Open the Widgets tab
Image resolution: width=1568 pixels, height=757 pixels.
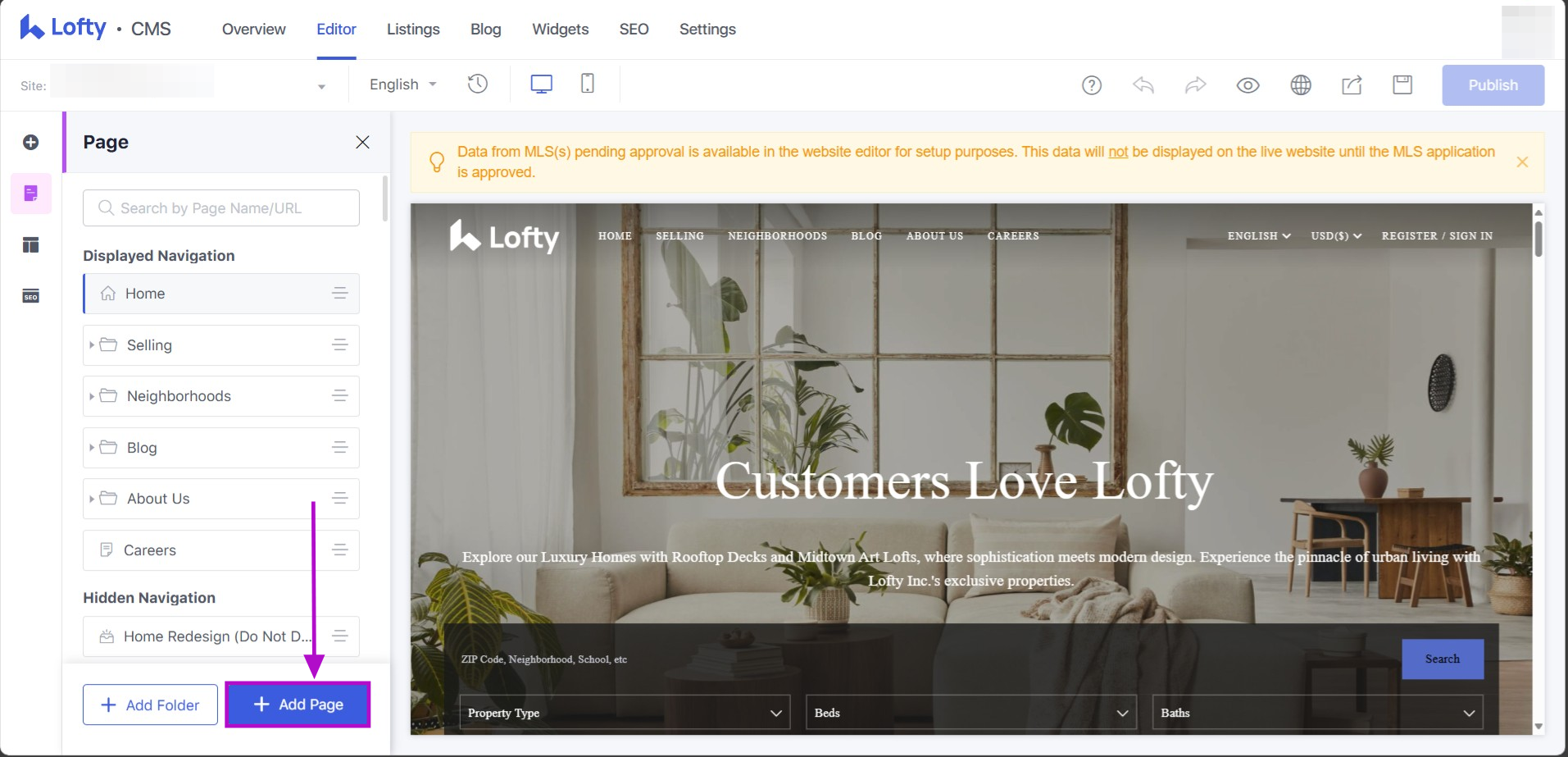click(x=560, y=30)
